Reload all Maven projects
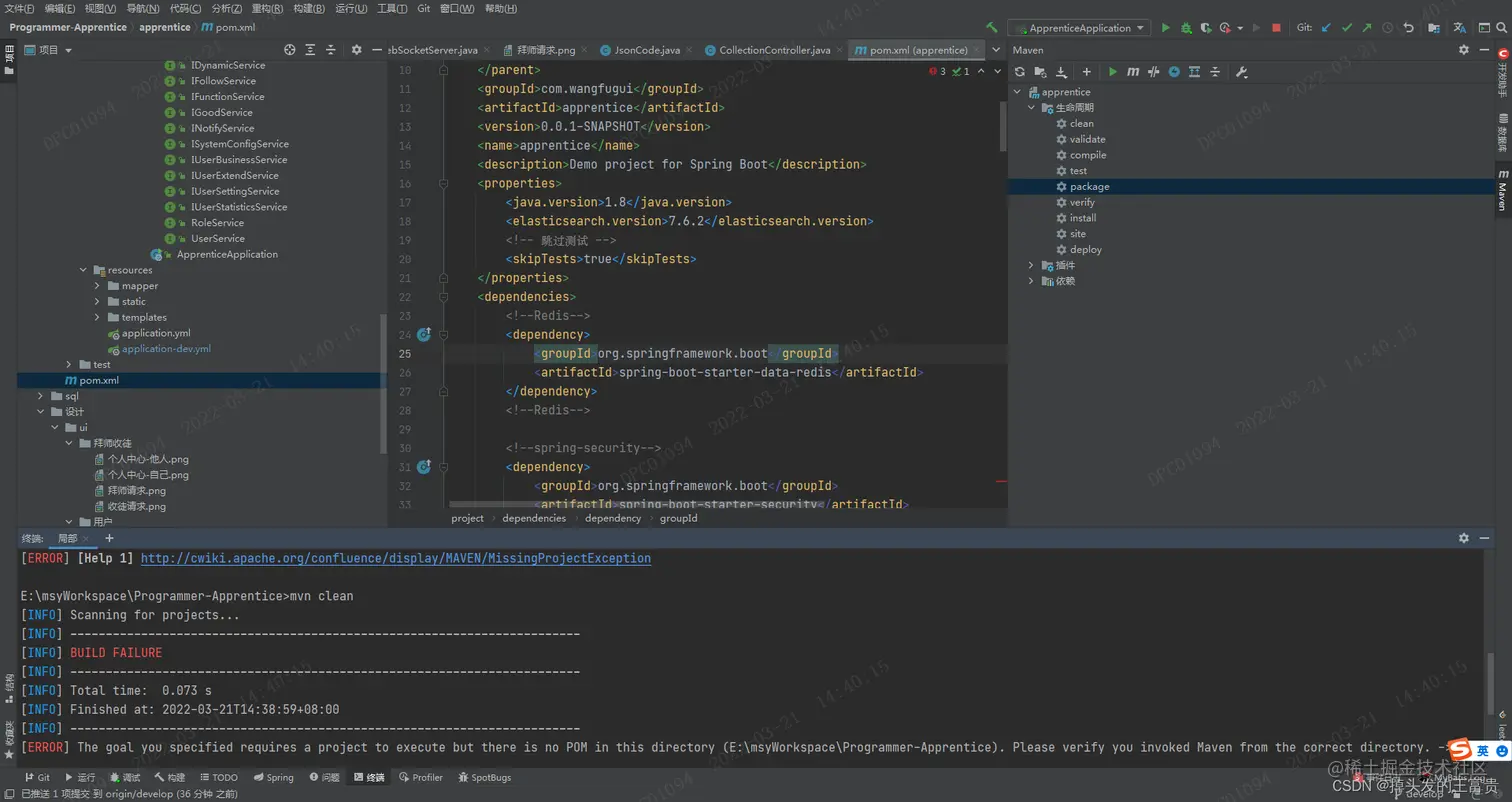Viewport: 1512px width, 802px height. [1020, 72]
